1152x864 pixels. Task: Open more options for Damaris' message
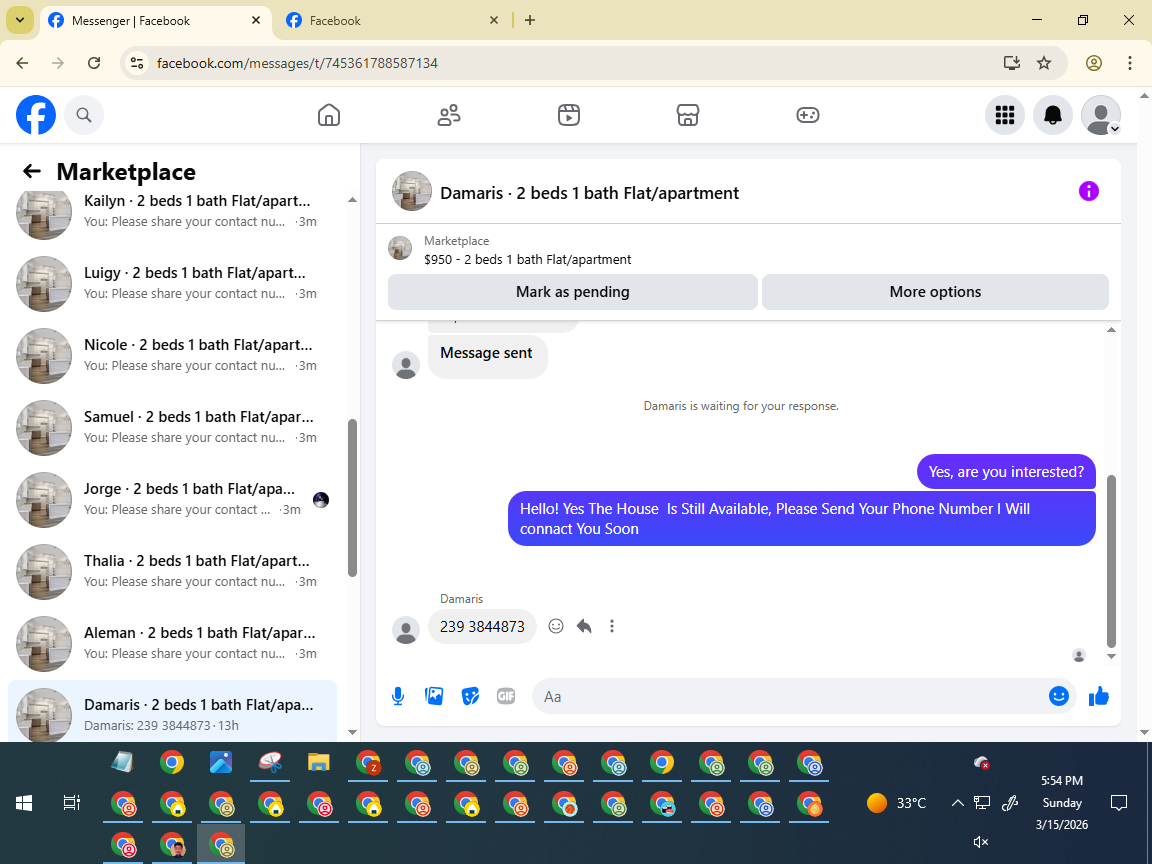click(x=612, y=626)
